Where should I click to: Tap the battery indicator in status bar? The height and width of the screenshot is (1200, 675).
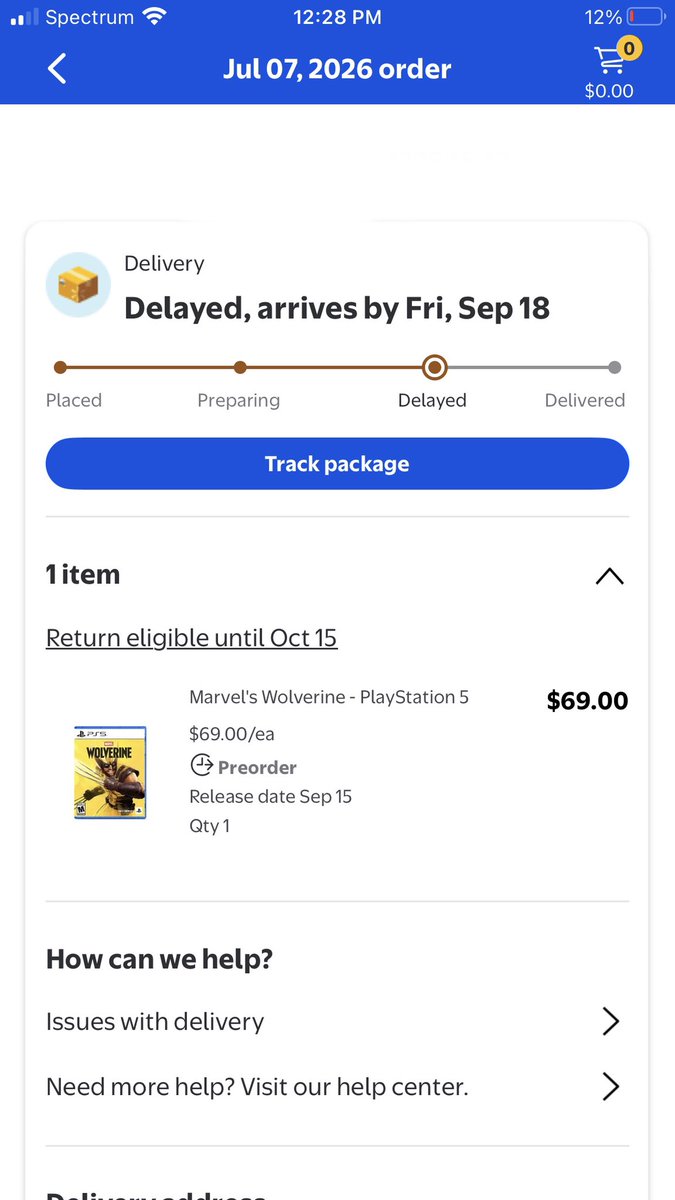pyautogui.click(x=646, y=17)
